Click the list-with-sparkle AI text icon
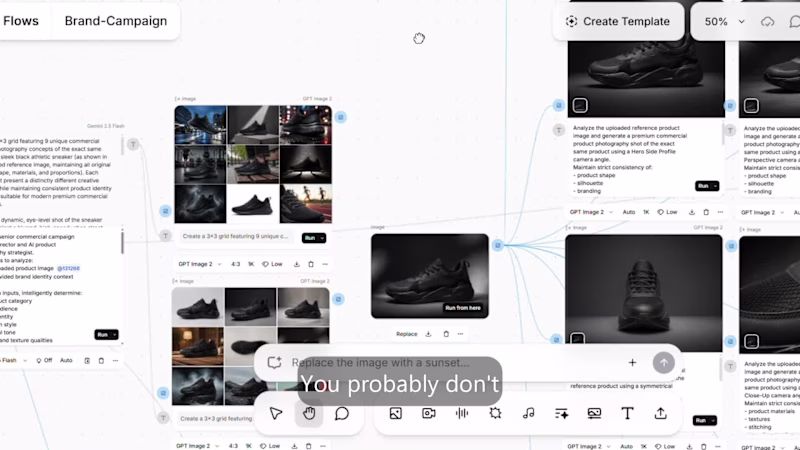Screen dimensions: 800x450 [x=561, y=413]
